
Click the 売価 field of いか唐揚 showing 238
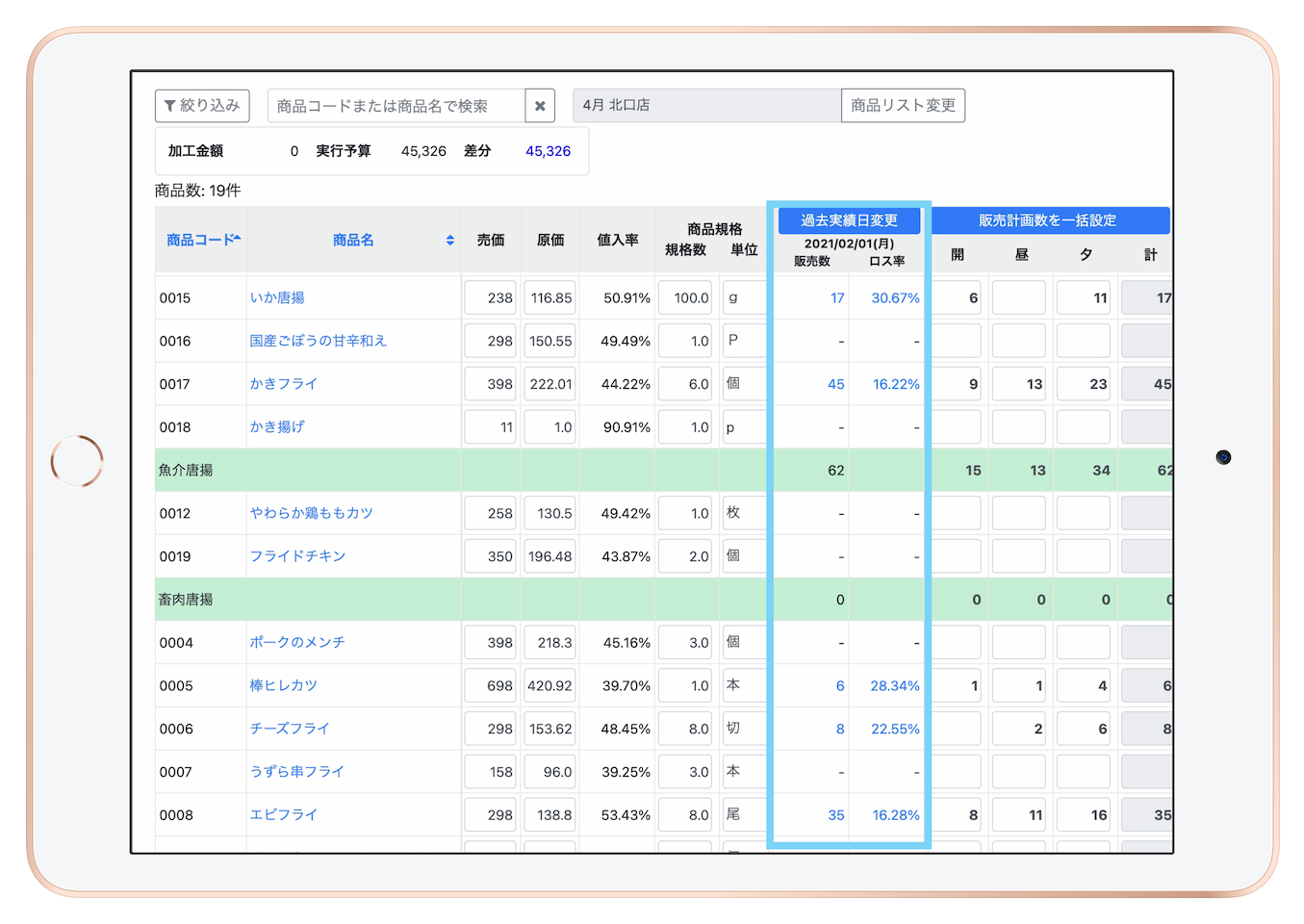pyautogui.click(x=491, y=297)
